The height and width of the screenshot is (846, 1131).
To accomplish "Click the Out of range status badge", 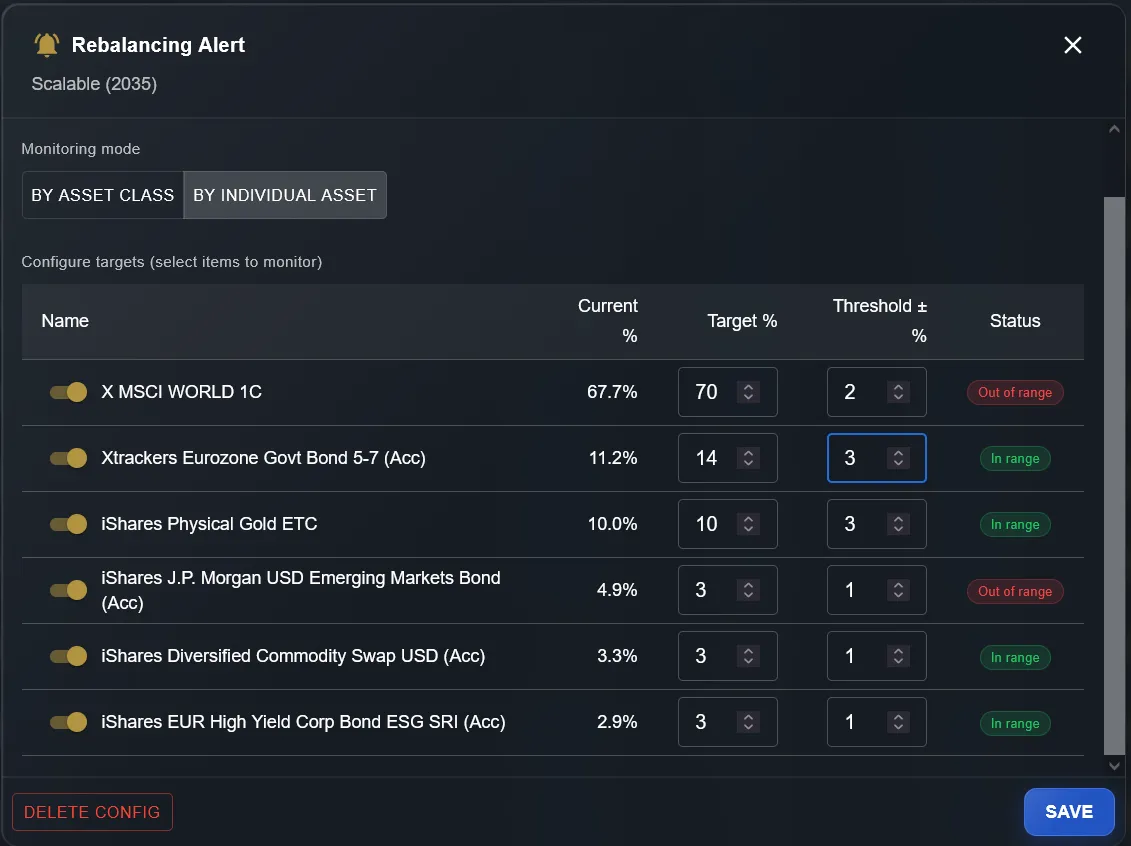I will point(1015,392).
